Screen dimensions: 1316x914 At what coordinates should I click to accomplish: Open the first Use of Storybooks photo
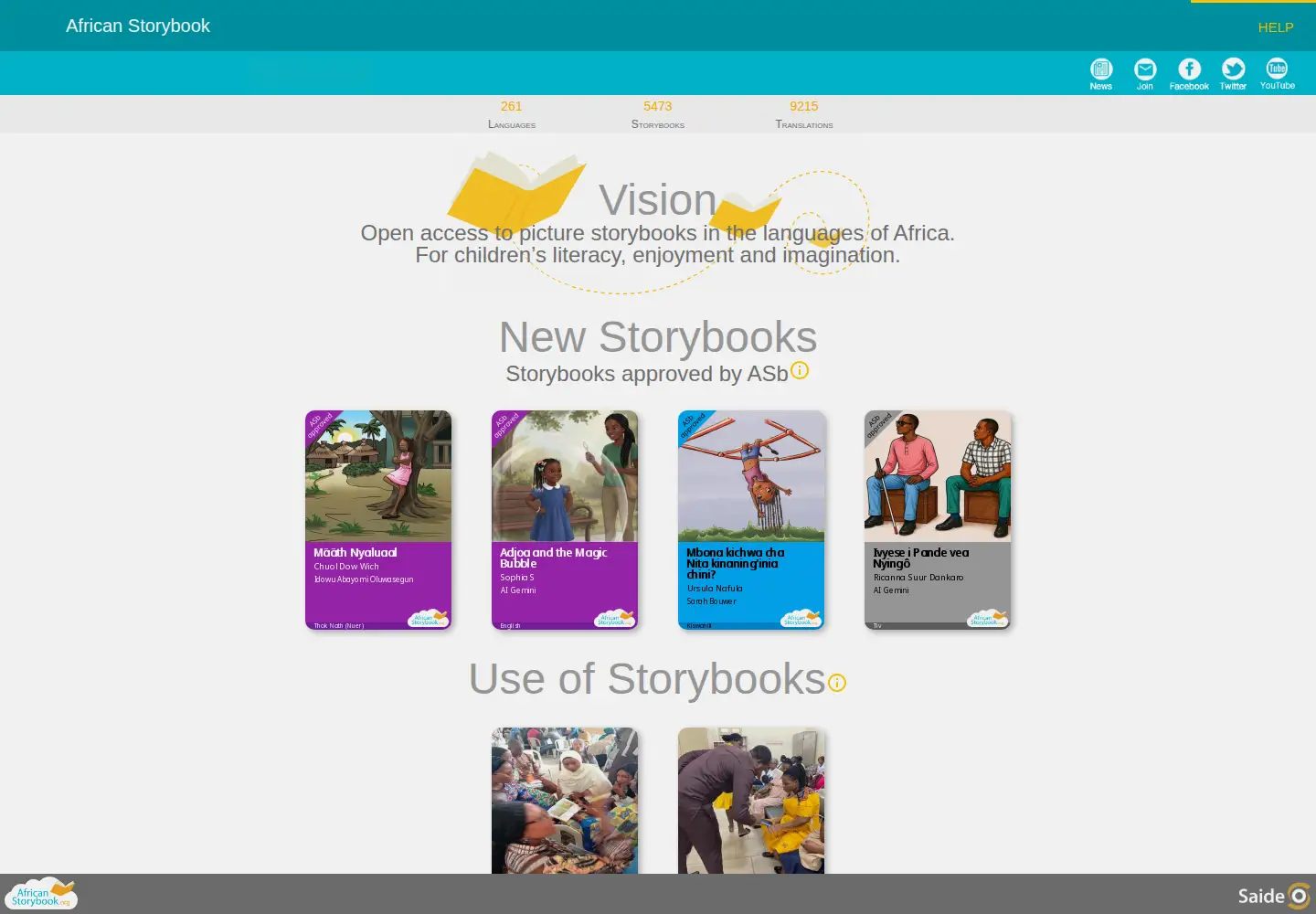coord(565,801)
